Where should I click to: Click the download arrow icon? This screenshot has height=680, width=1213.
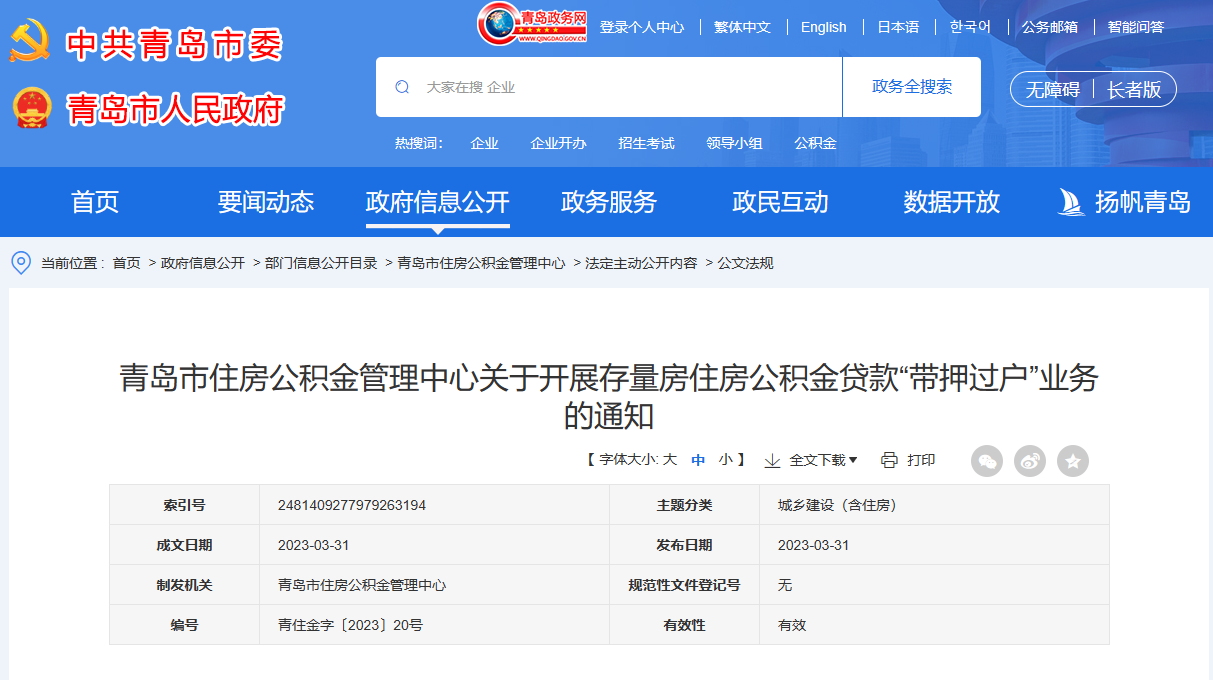pos(772,460)
